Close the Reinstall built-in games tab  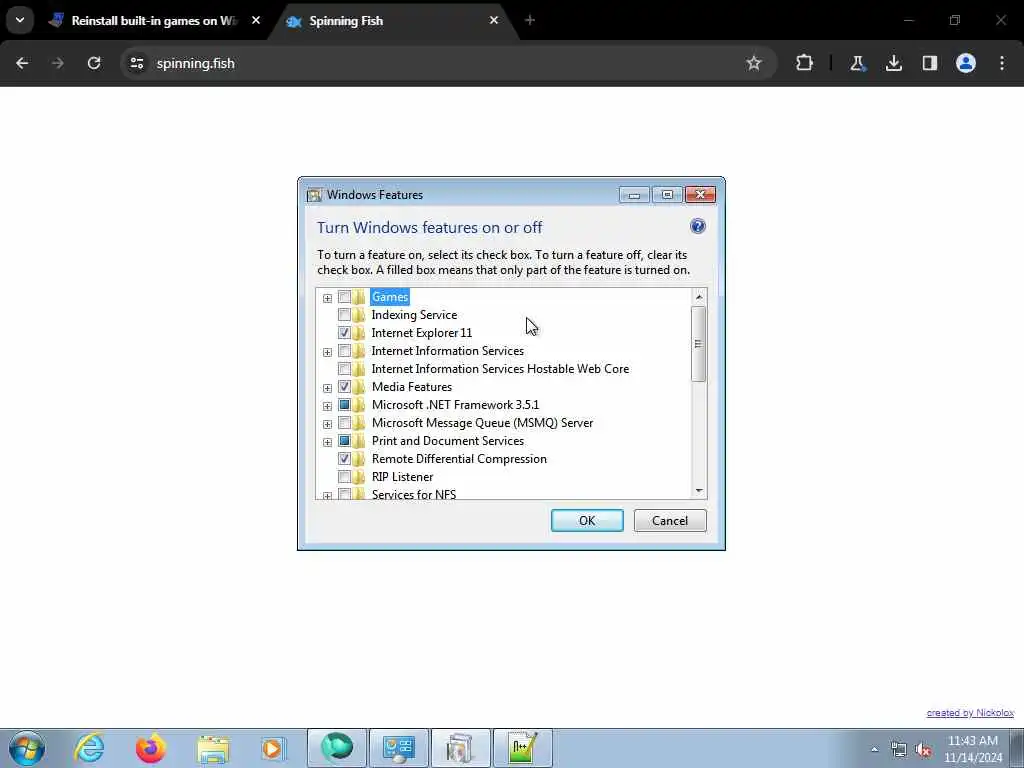(256, 20)
